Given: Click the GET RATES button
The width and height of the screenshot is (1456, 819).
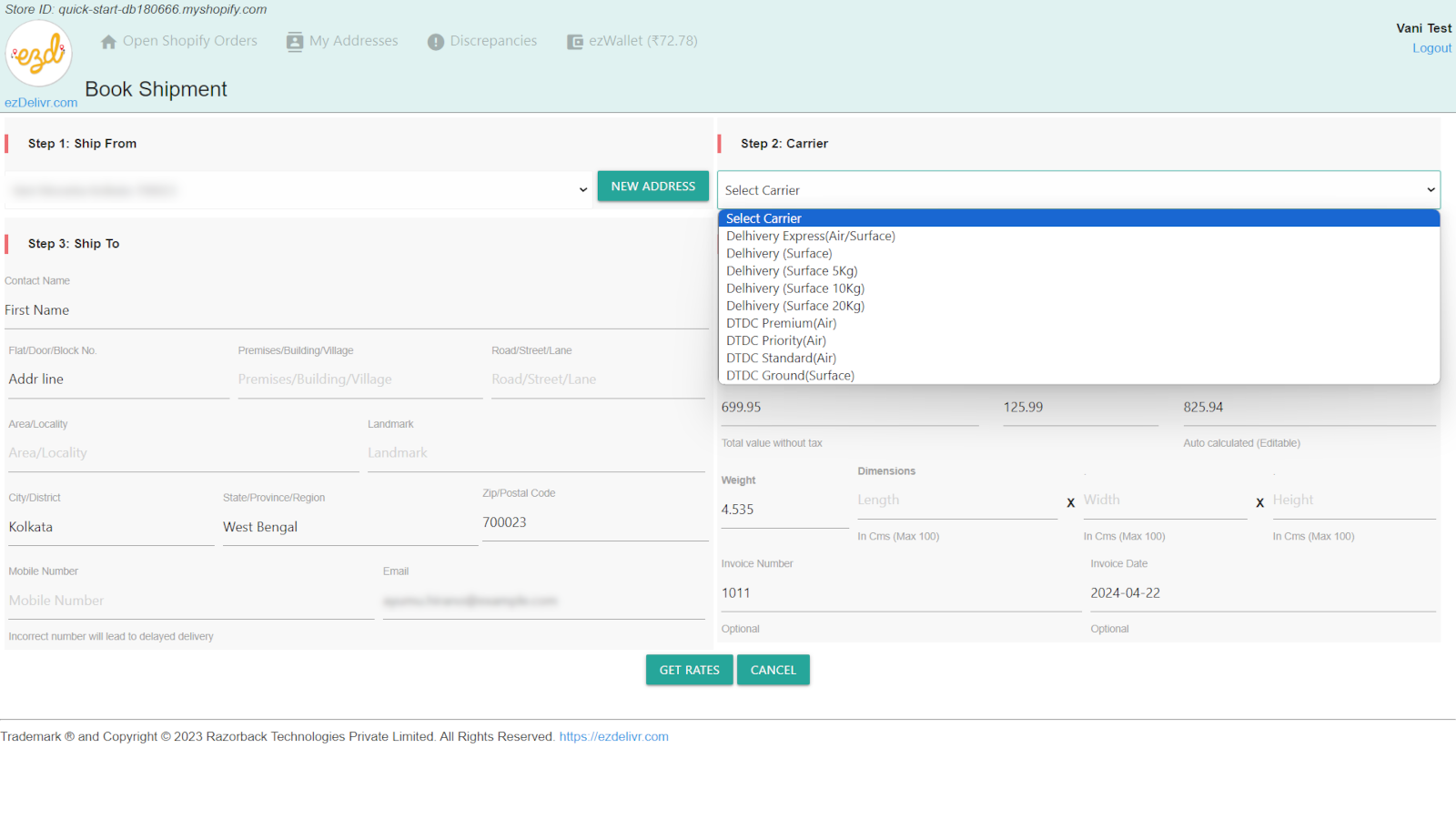Looking at the screenshot, I should tap(689, 670).
